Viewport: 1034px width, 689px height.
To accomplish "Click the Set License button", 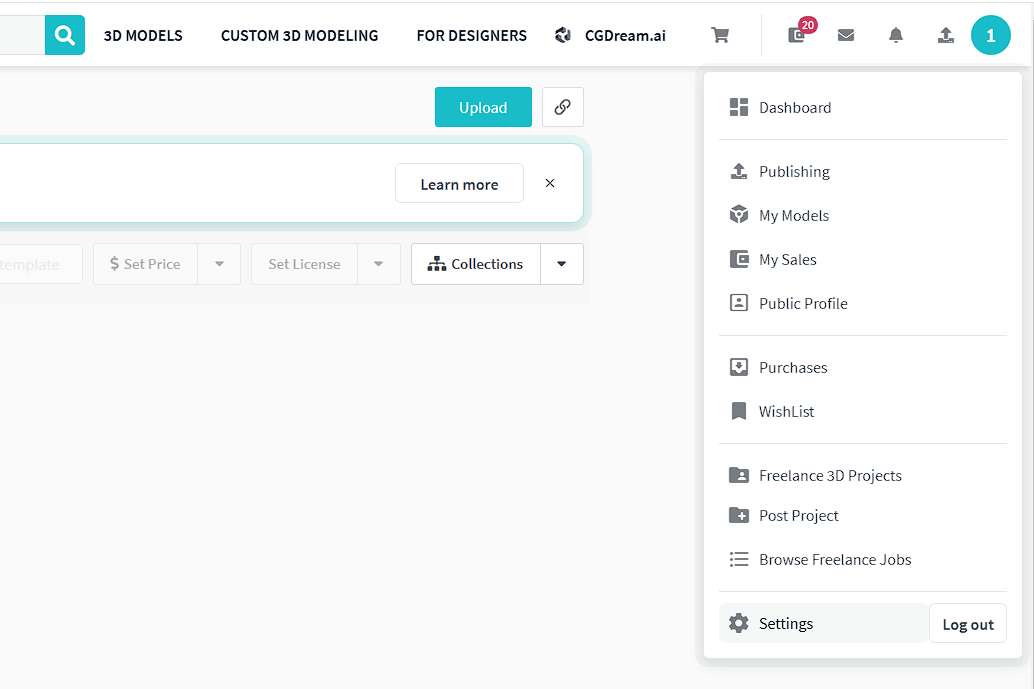I will 305,264.
